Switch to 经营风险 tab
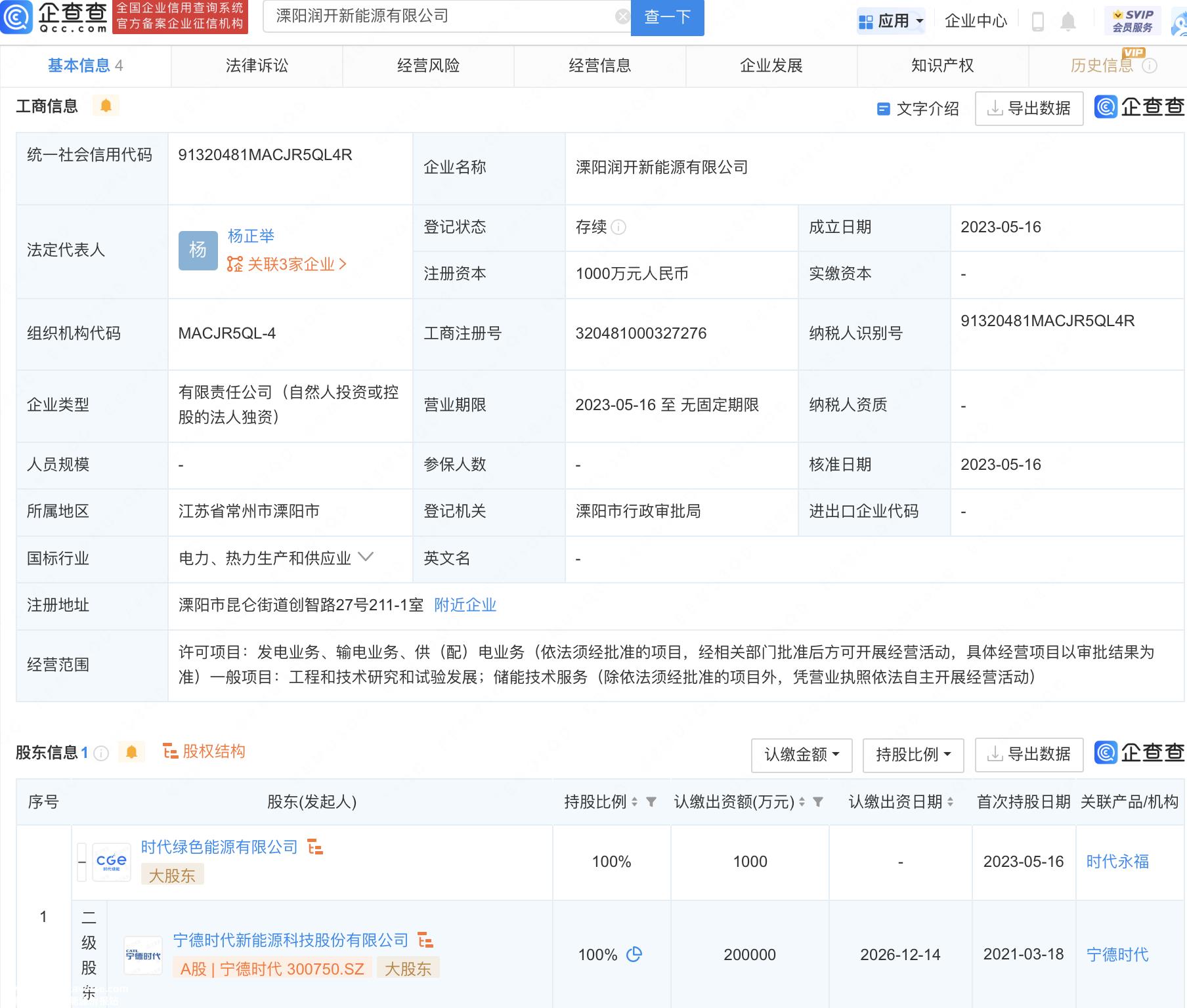1187x1008 pixels. click(428, 66)
